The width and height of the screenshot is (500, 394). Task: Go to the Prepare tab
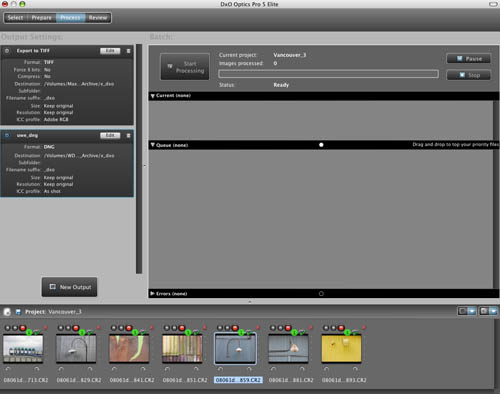coord(42,18)
